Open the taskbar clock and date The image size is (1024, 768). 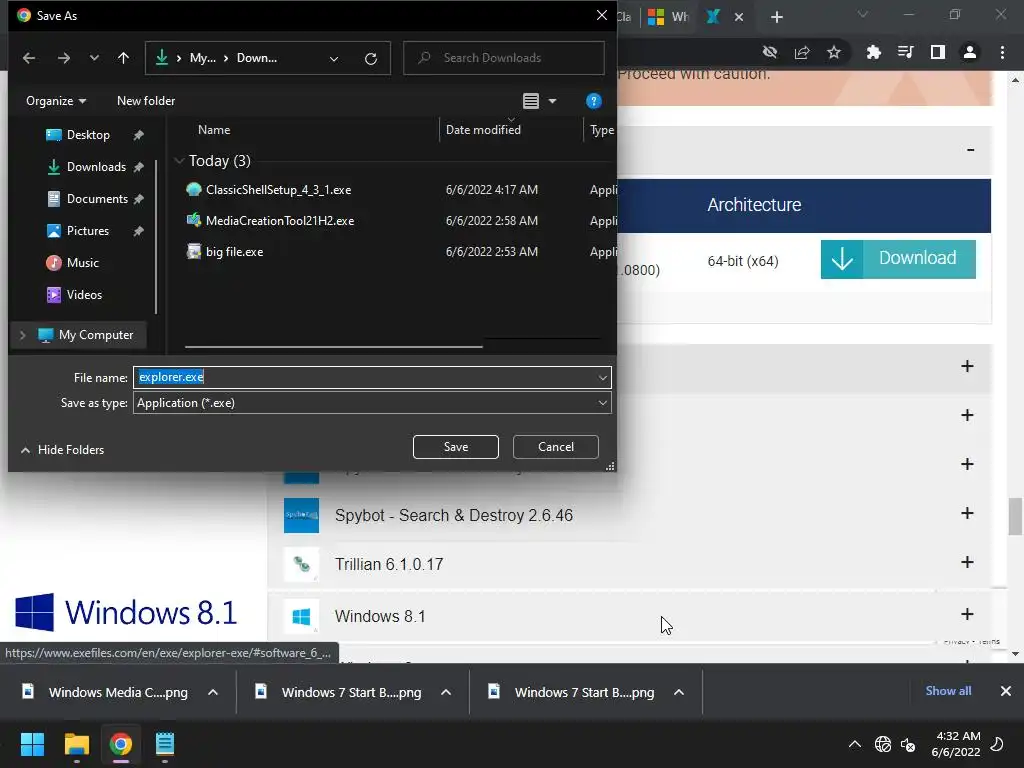[x=956, y=744]
